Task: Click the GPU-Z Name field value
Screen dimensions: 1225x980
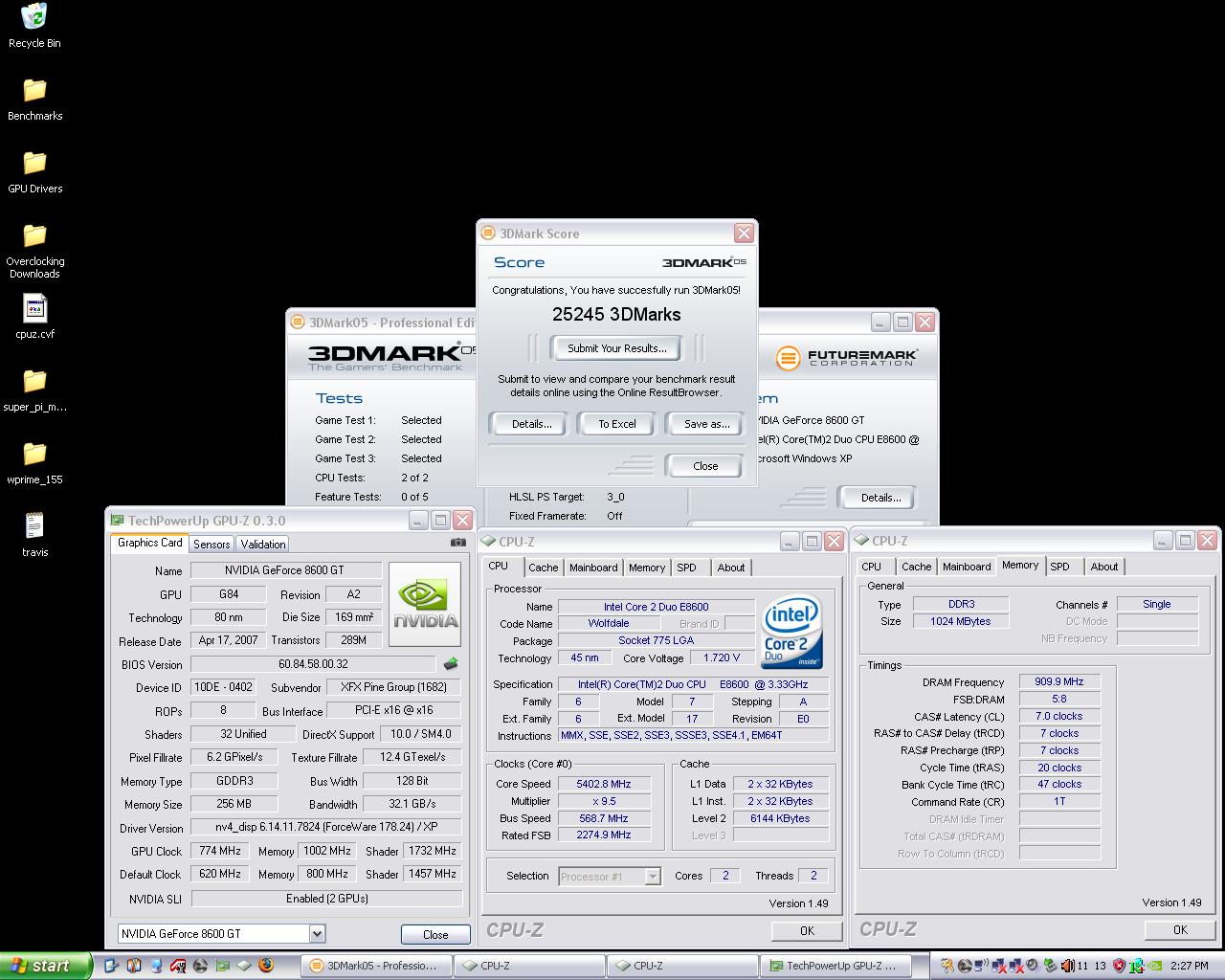Action: [284, 570]
